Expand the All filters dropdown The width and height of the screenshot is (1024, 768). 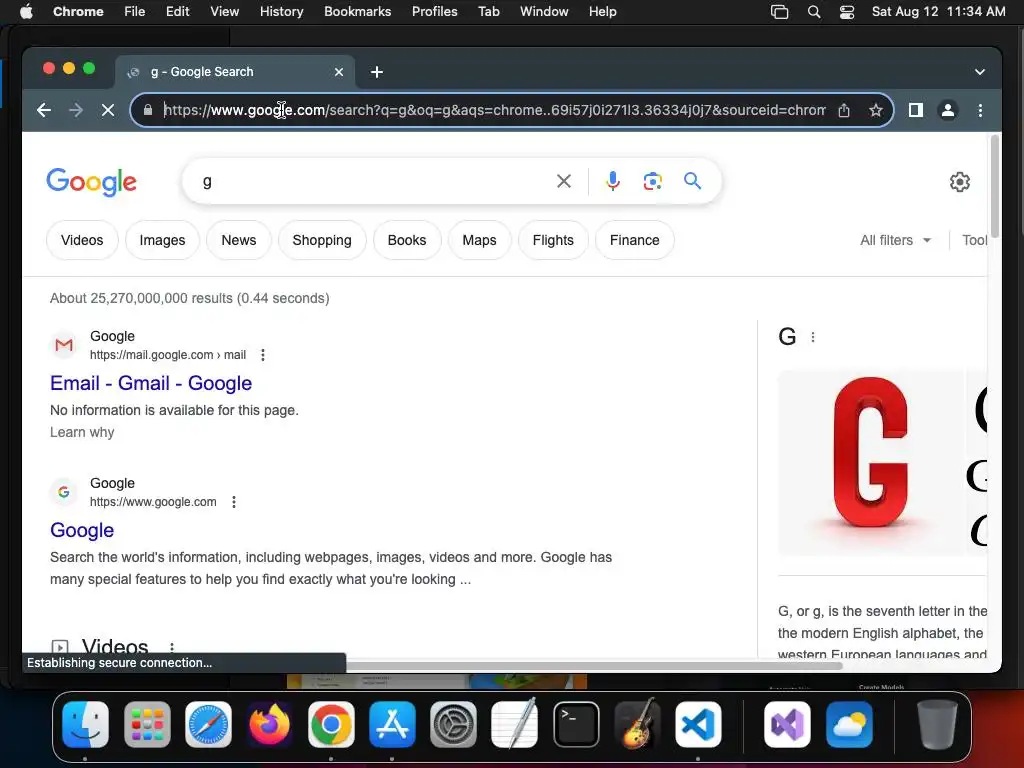[895, 240]
